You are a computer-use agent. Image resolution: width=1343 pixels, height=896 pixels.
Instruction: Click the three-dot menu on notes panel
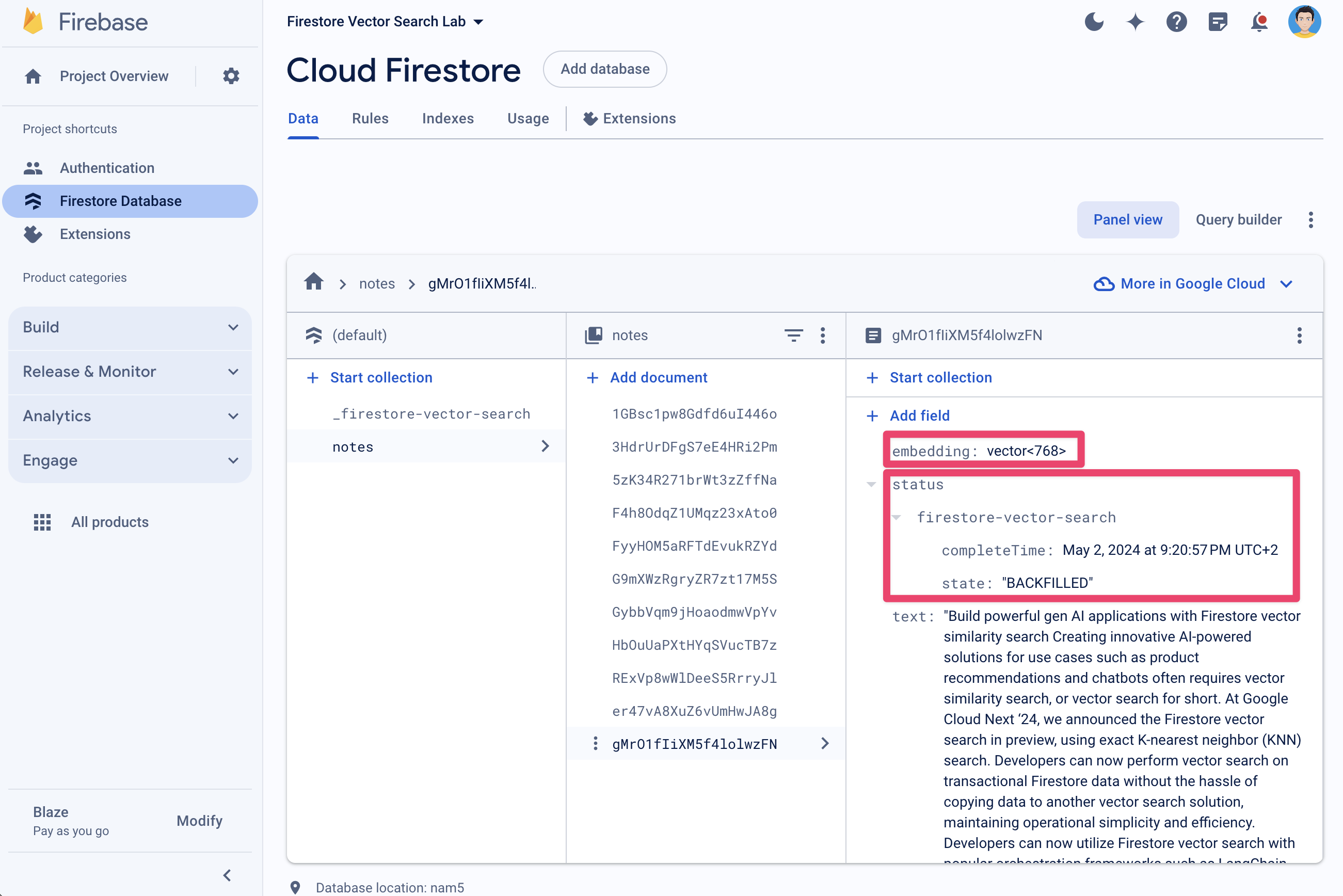824,335
